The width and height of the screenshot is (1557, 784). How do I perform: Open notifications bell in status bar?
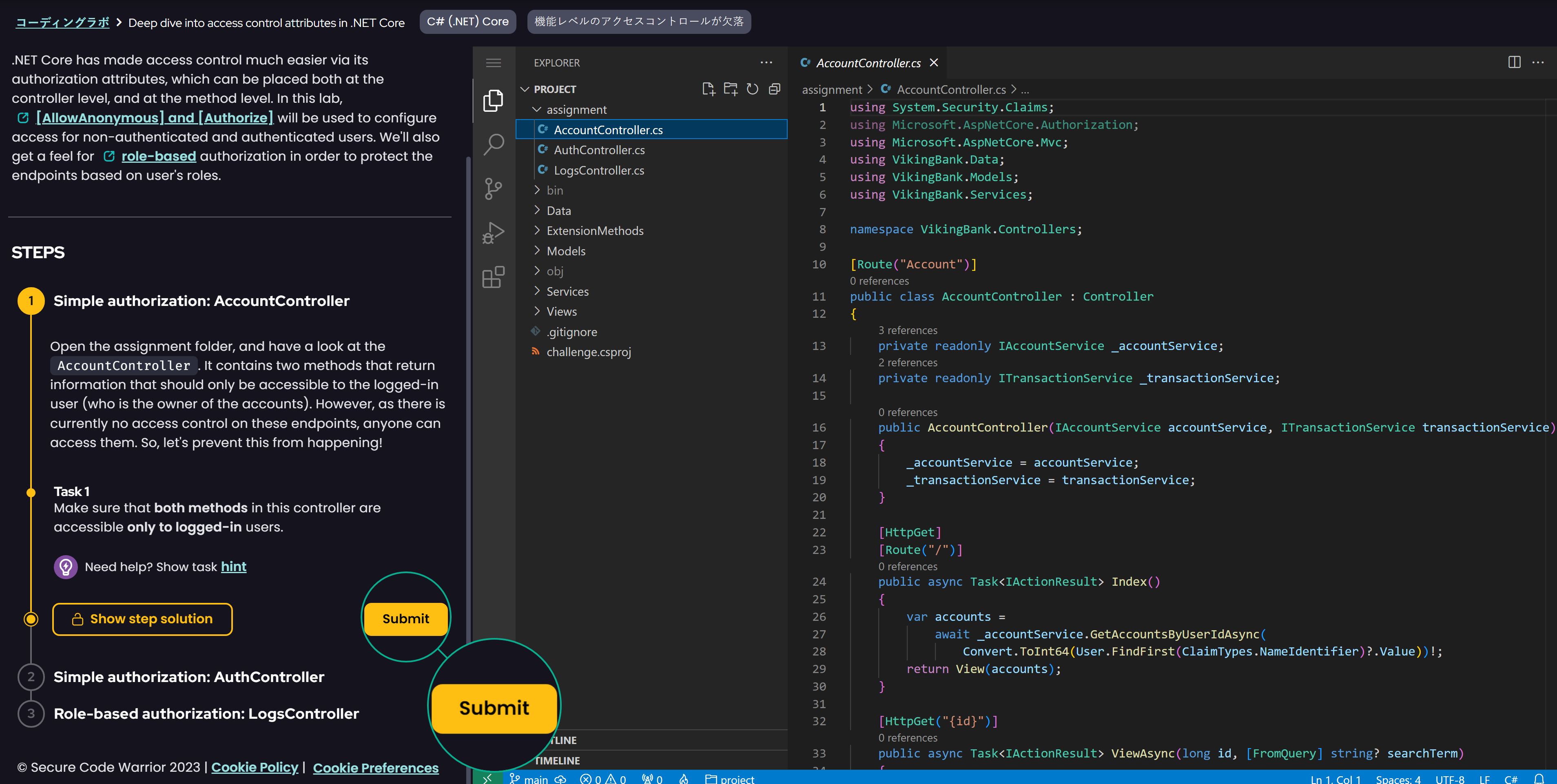tap(1539, 779)
